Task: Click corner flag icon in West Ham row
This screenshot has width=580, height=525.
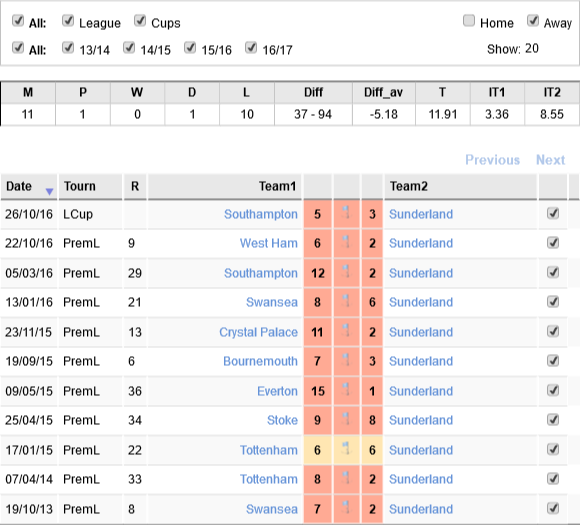Action: click(x=346, y=242)
